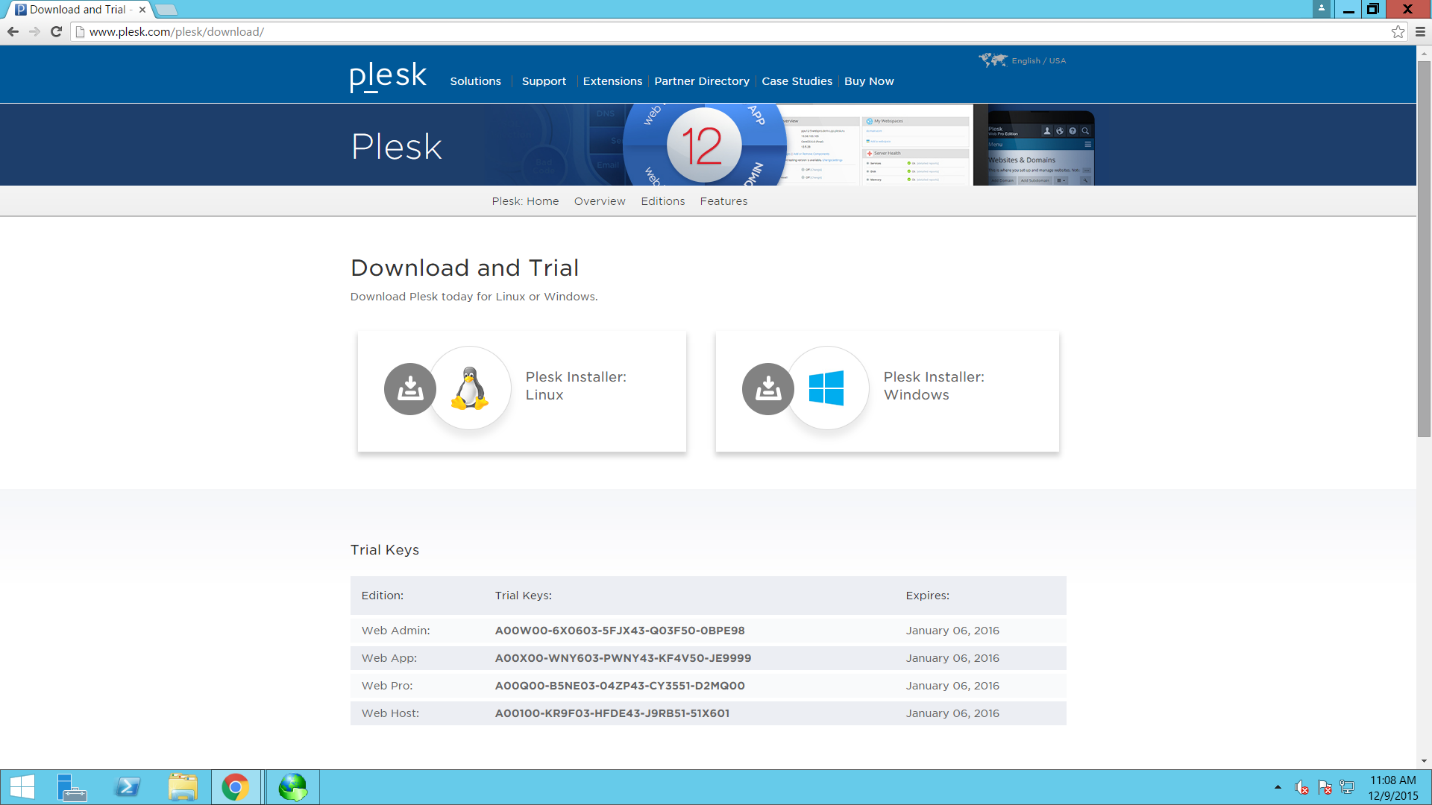Open the Solutions menu
This screenshot has width=1432, height=805.
[x=475, y=81]
